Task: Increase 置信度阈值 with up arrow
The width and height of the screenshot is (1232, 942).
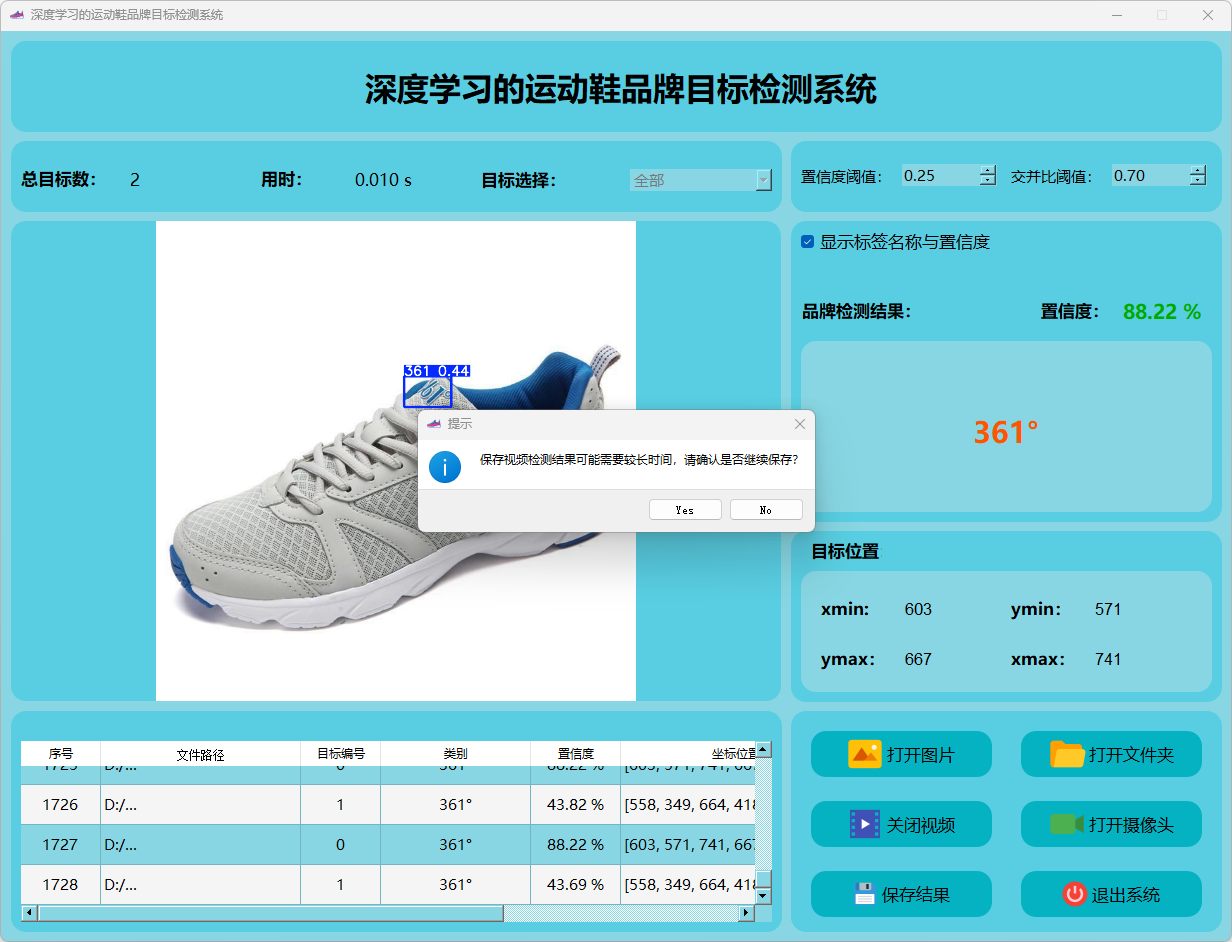Action: click(988, 170)
